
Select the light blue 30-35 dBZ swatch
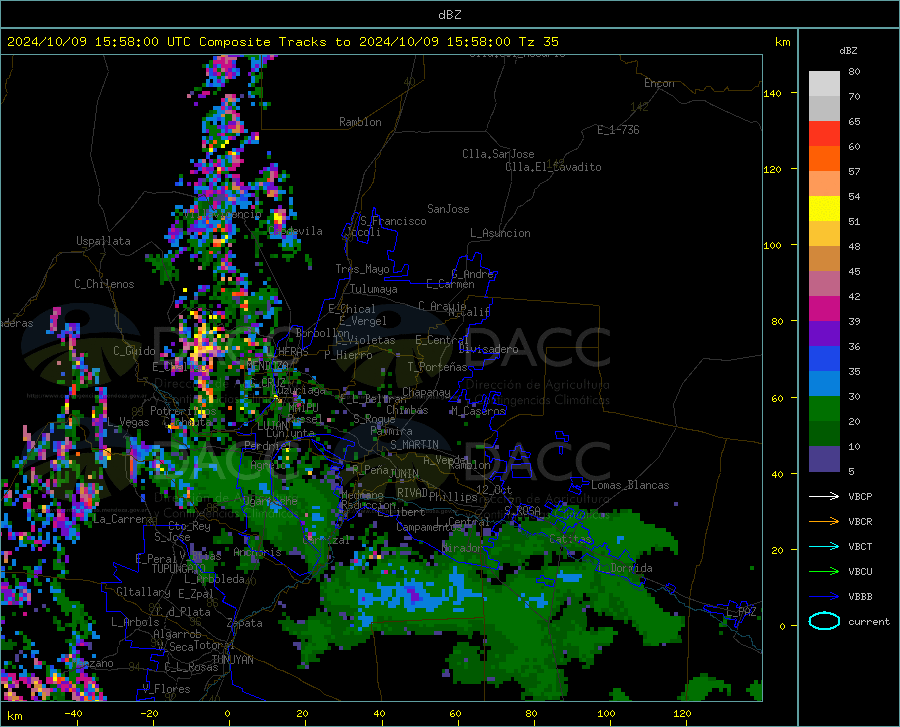coord(824,384)
